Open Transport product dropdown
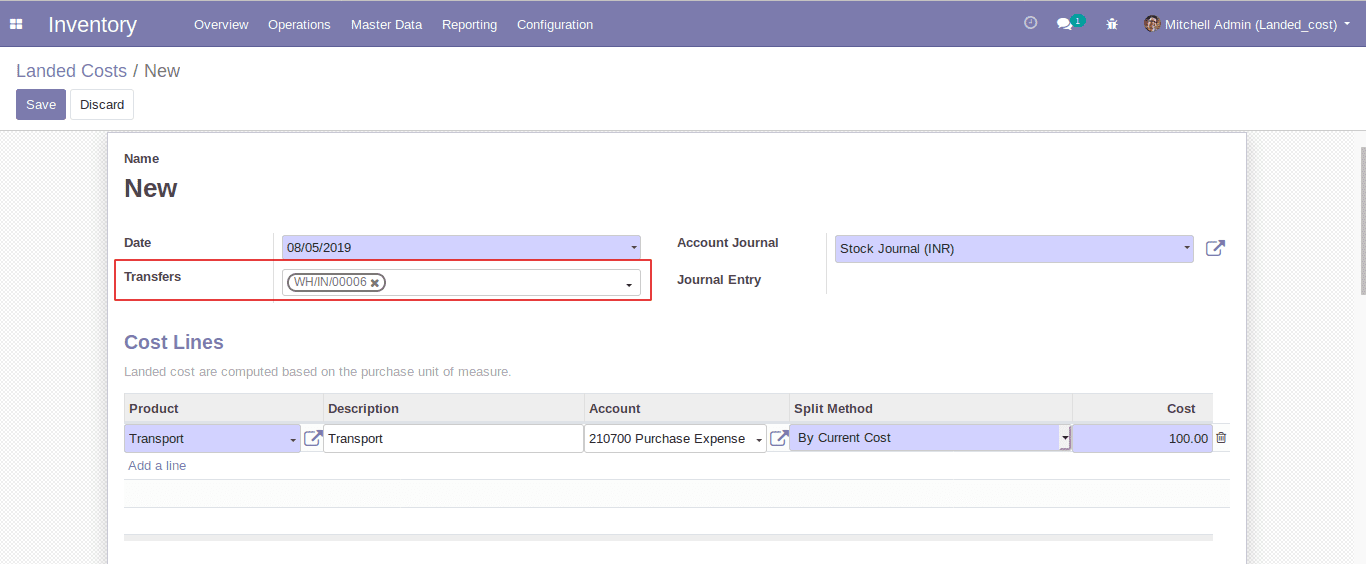 [293, 439]
